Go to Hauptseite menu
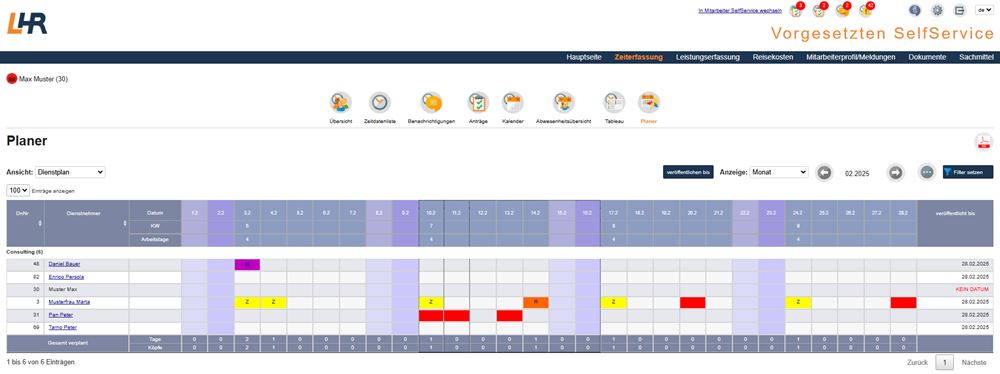Screen dimensions: 1000x374 (x=584, y=57)
